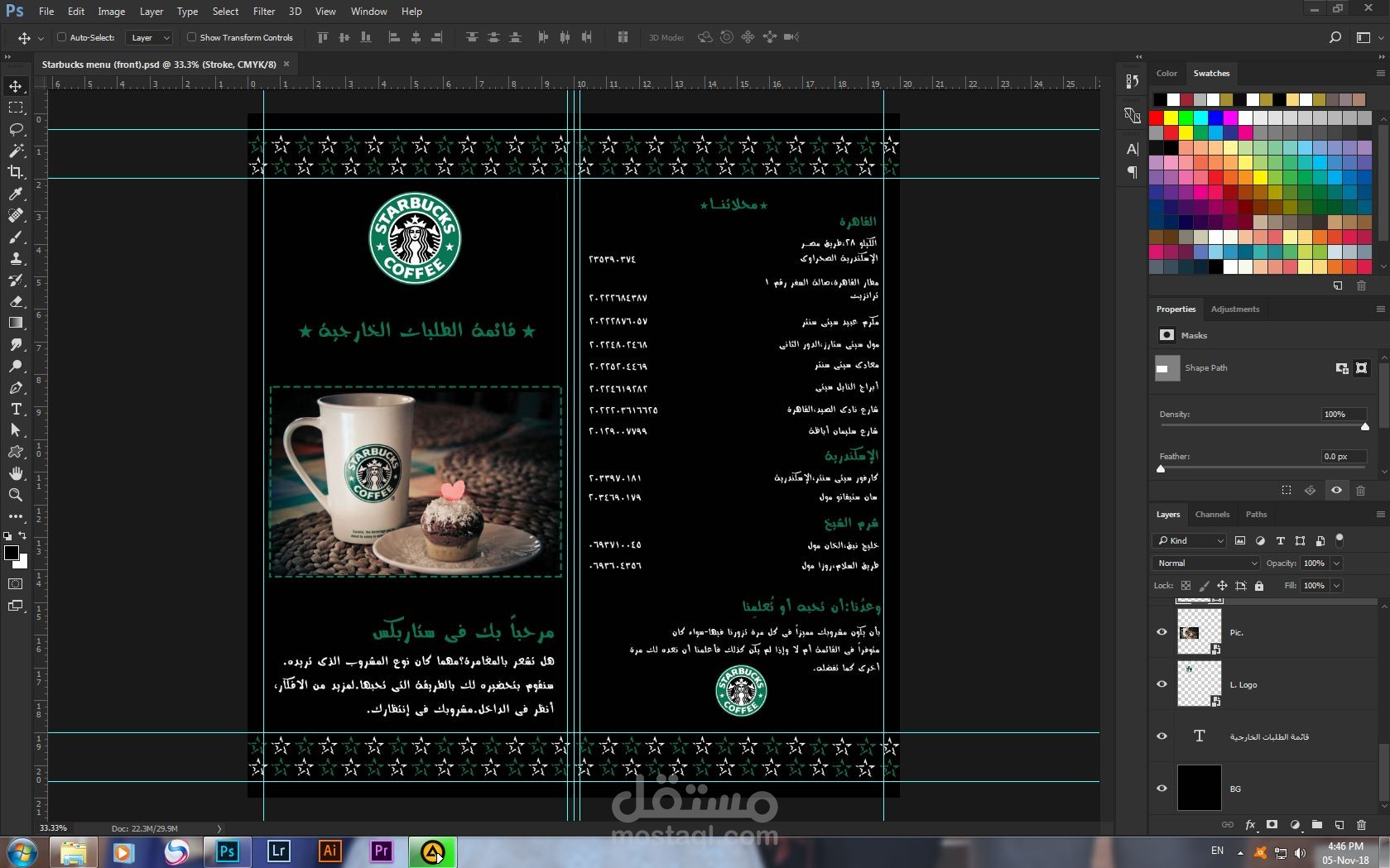Align top edges in options bar
Screen dimensions: 1390x868
pos(323,37)
